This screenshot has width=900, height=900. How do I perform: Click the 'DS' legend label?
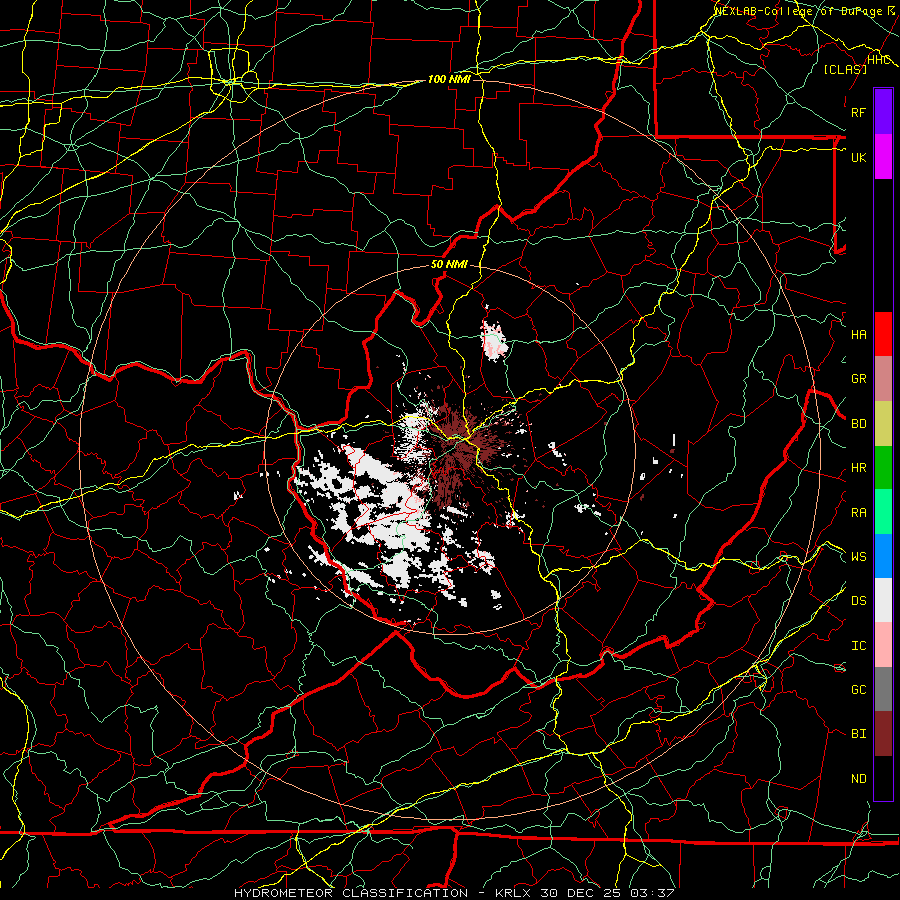pyautogui.click(x=859, y=601)
